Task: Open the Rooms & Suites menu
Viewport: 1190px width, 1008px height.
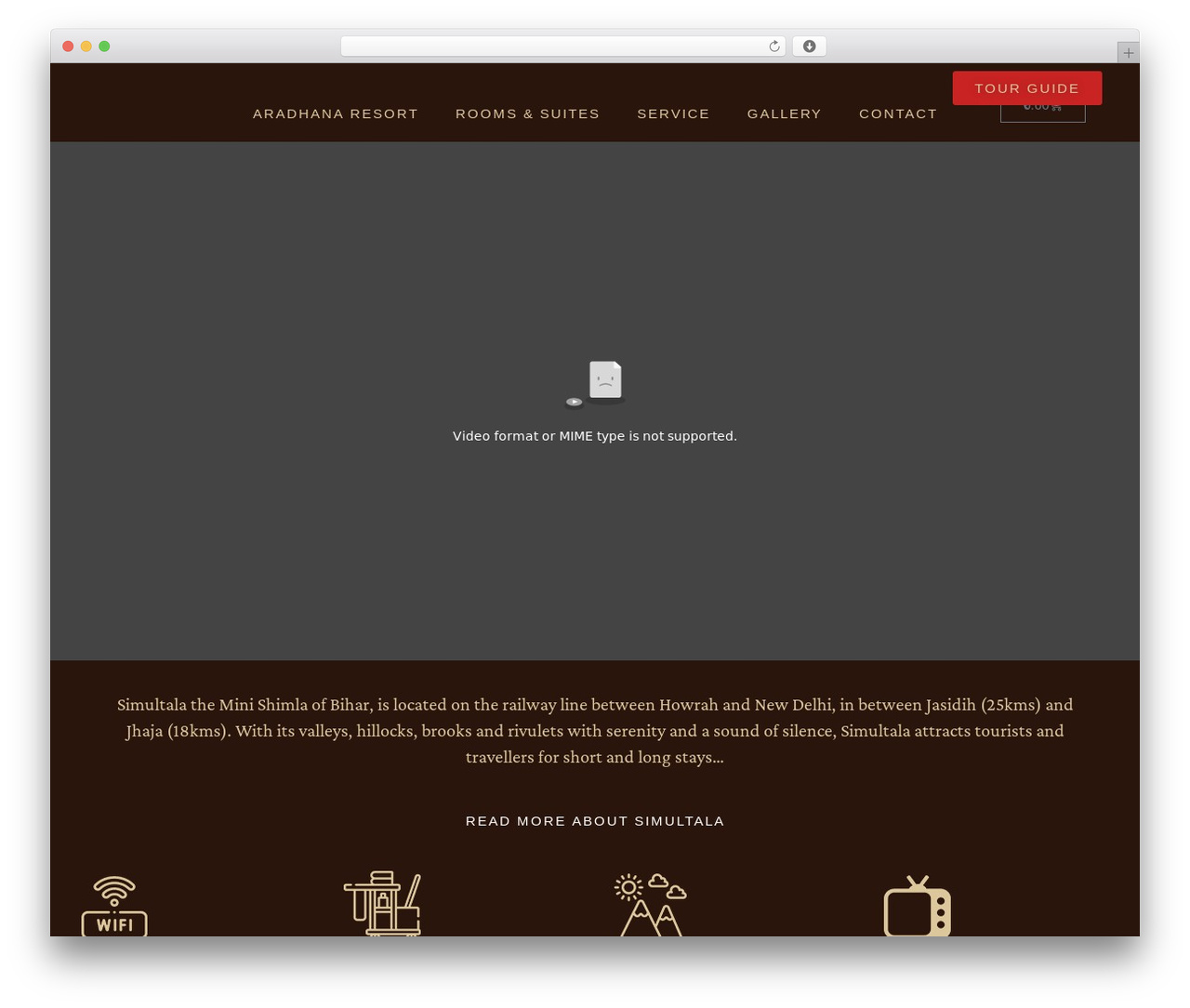Action: (527, 113)
